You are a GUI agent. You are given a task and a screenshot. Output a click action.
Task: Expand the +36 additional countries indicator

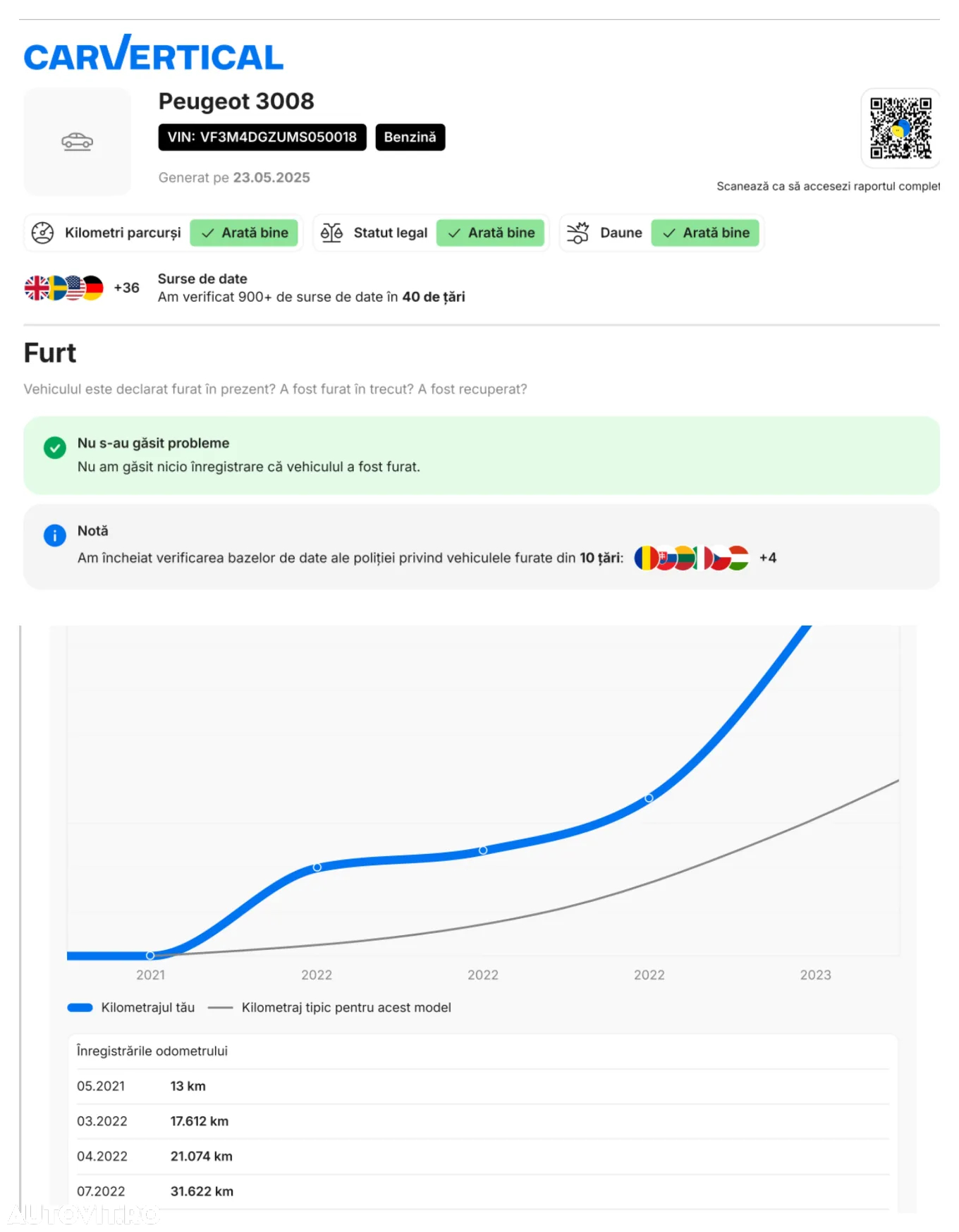(127, 288)
